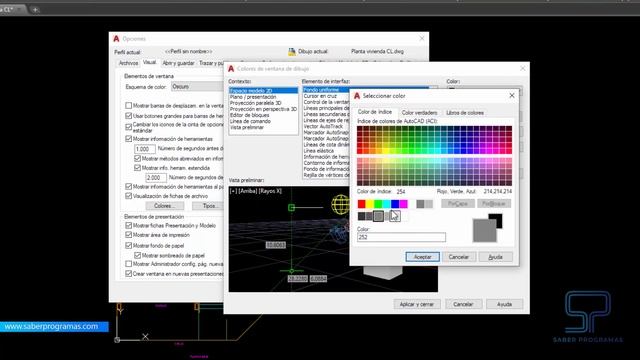Select Proyección en perspectiva 3D context
The width and height of the screenshot is (640, 360).
pyautogui.click(x=263, y=109)
